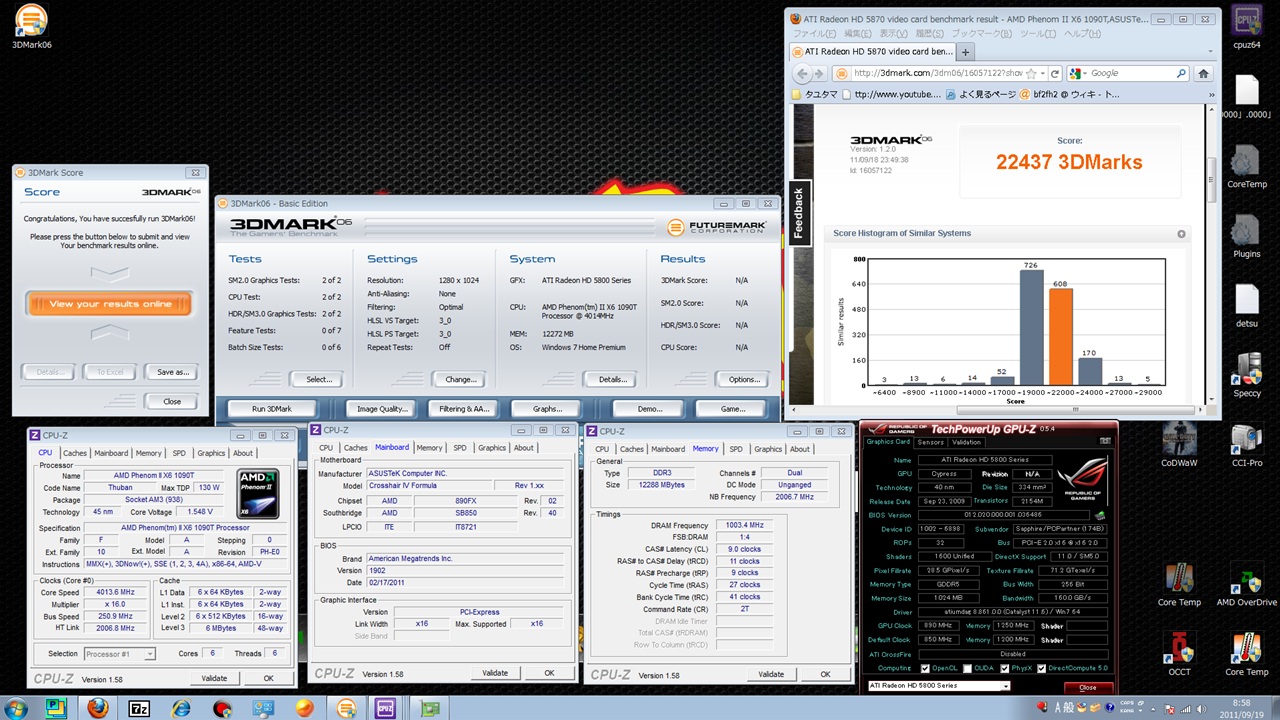Open 7-Zip from the taskbar

coord(140,707)
